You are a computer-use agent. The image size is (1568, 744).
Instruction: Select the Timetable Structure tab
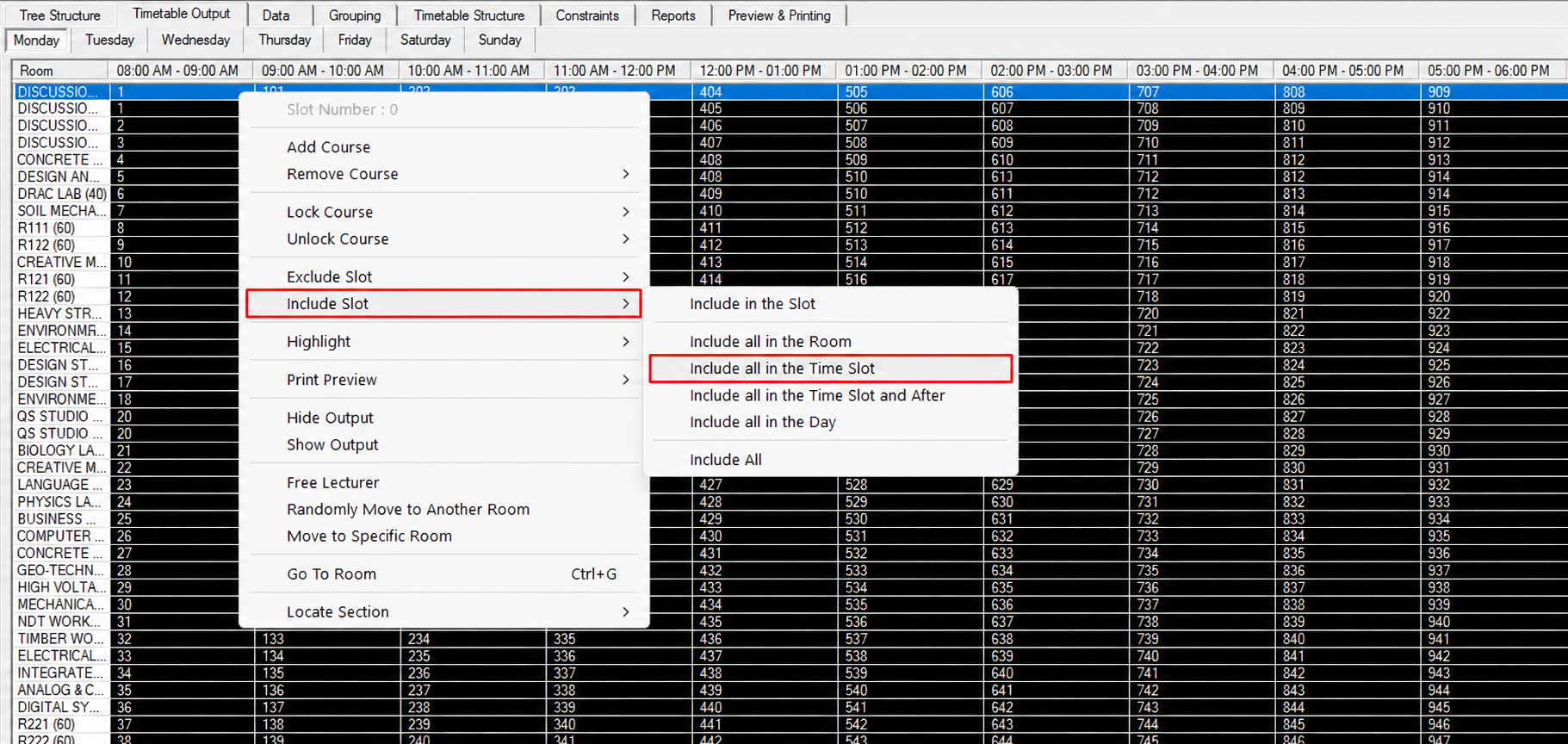coord(468,15)
